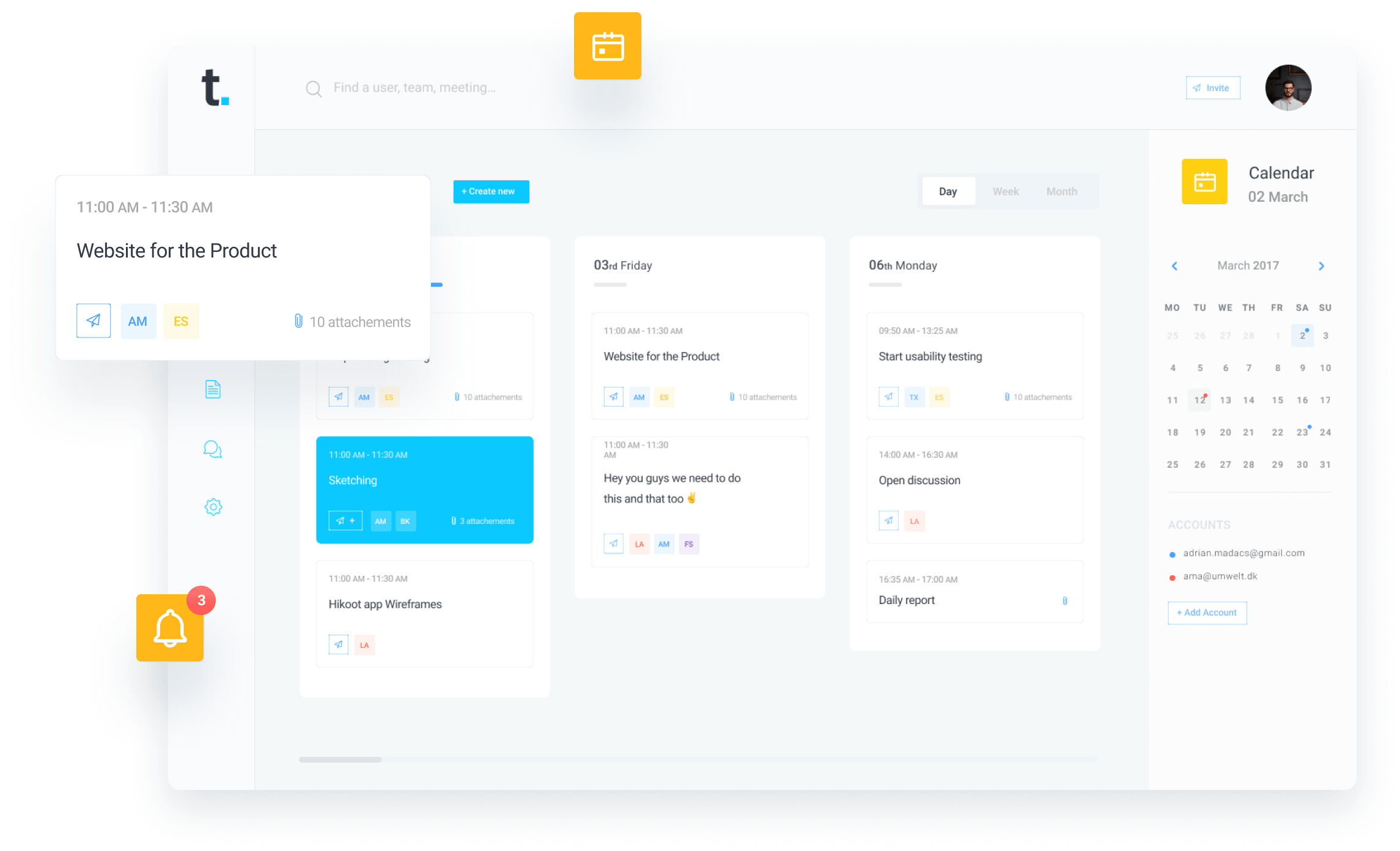This screenshot has width=1400, height=851.
Task: Click the search magnifier icon
Action: 314,89
